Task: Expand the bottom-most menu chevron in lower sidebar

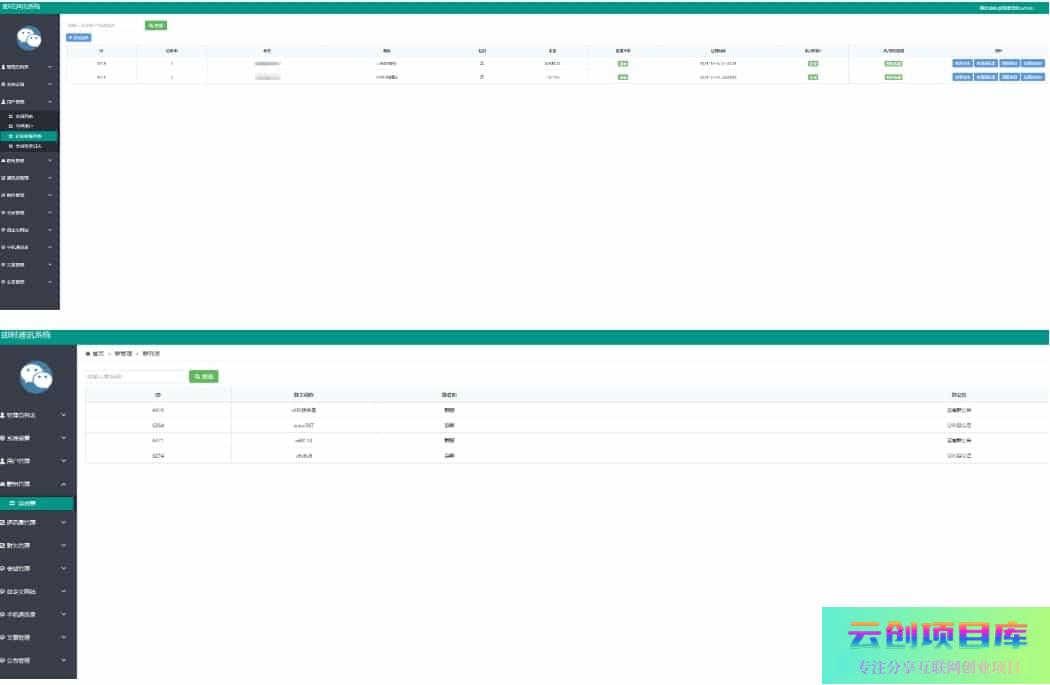Action: tap(64, 661)
